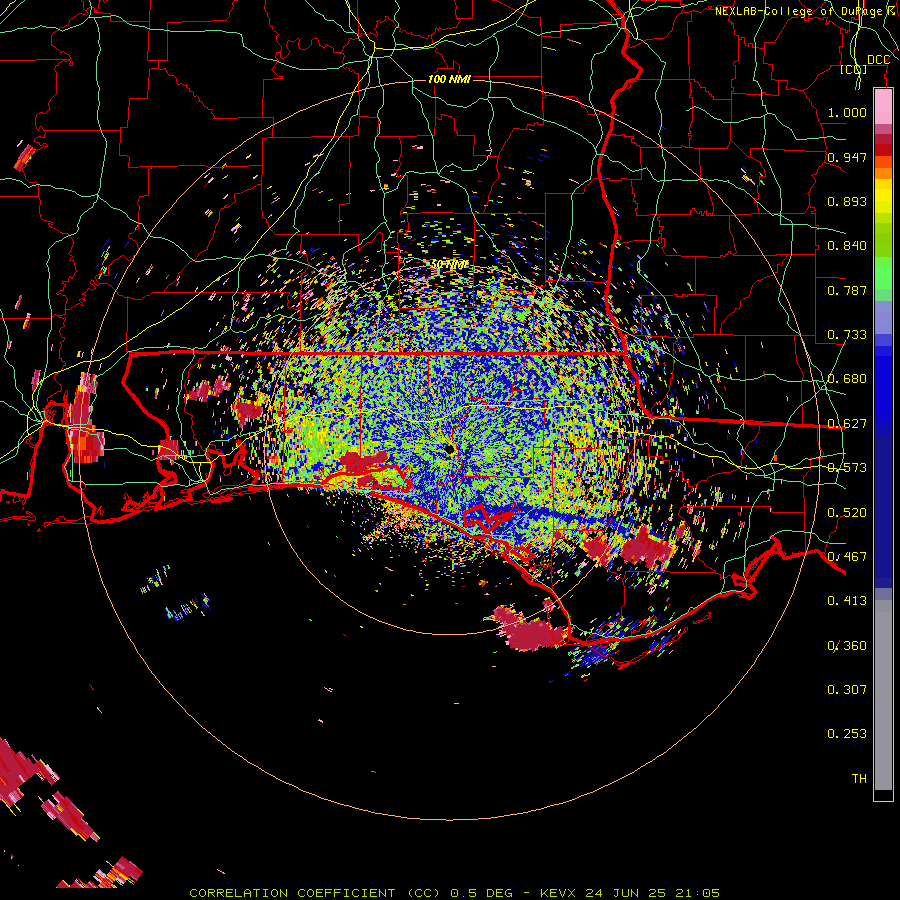Click the 0.733 scale value
Viewport: 900px width, 900px height.
tap(847, 335)
